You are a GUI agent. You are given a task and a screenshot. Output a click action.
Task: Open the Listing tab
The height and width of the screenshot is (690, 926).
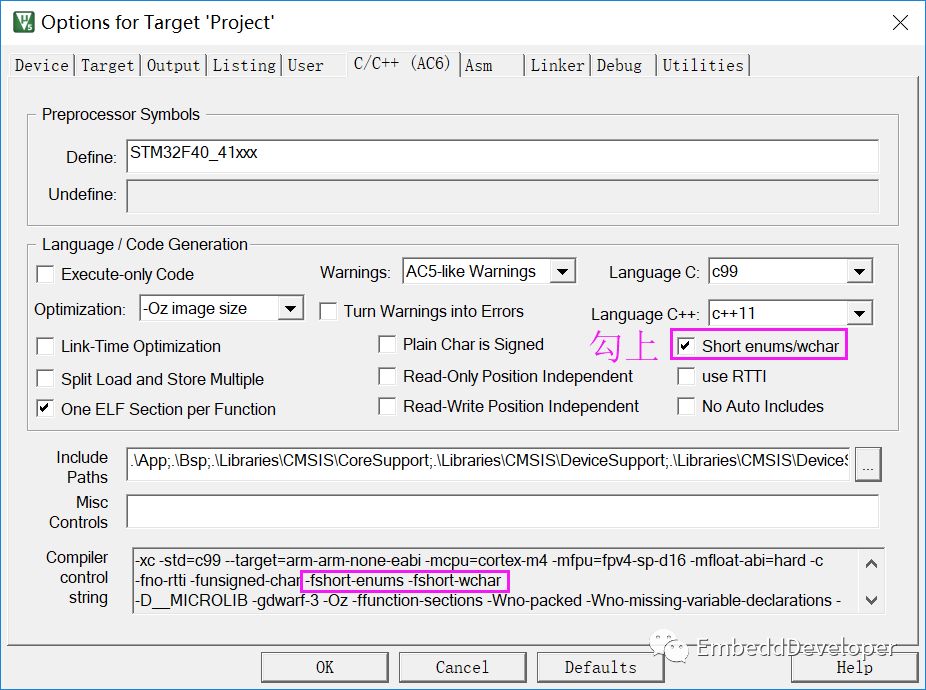click(244, 65)
